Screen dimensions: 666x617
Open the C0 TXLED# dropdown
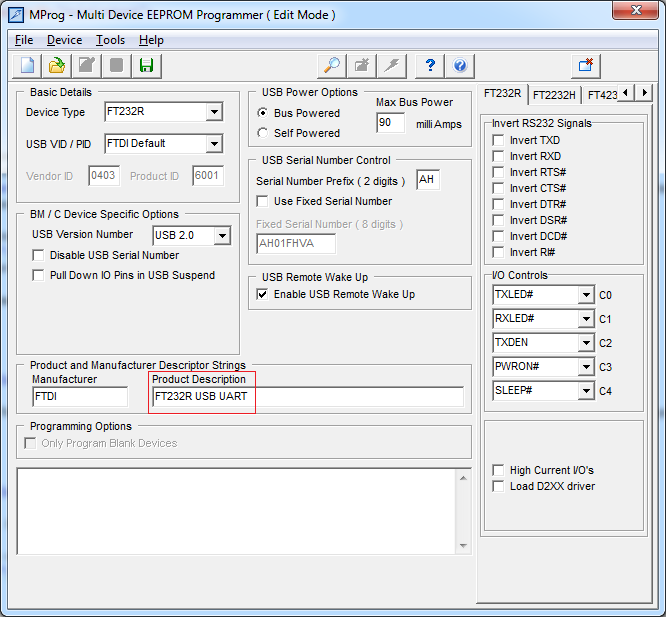pos(585,295)
